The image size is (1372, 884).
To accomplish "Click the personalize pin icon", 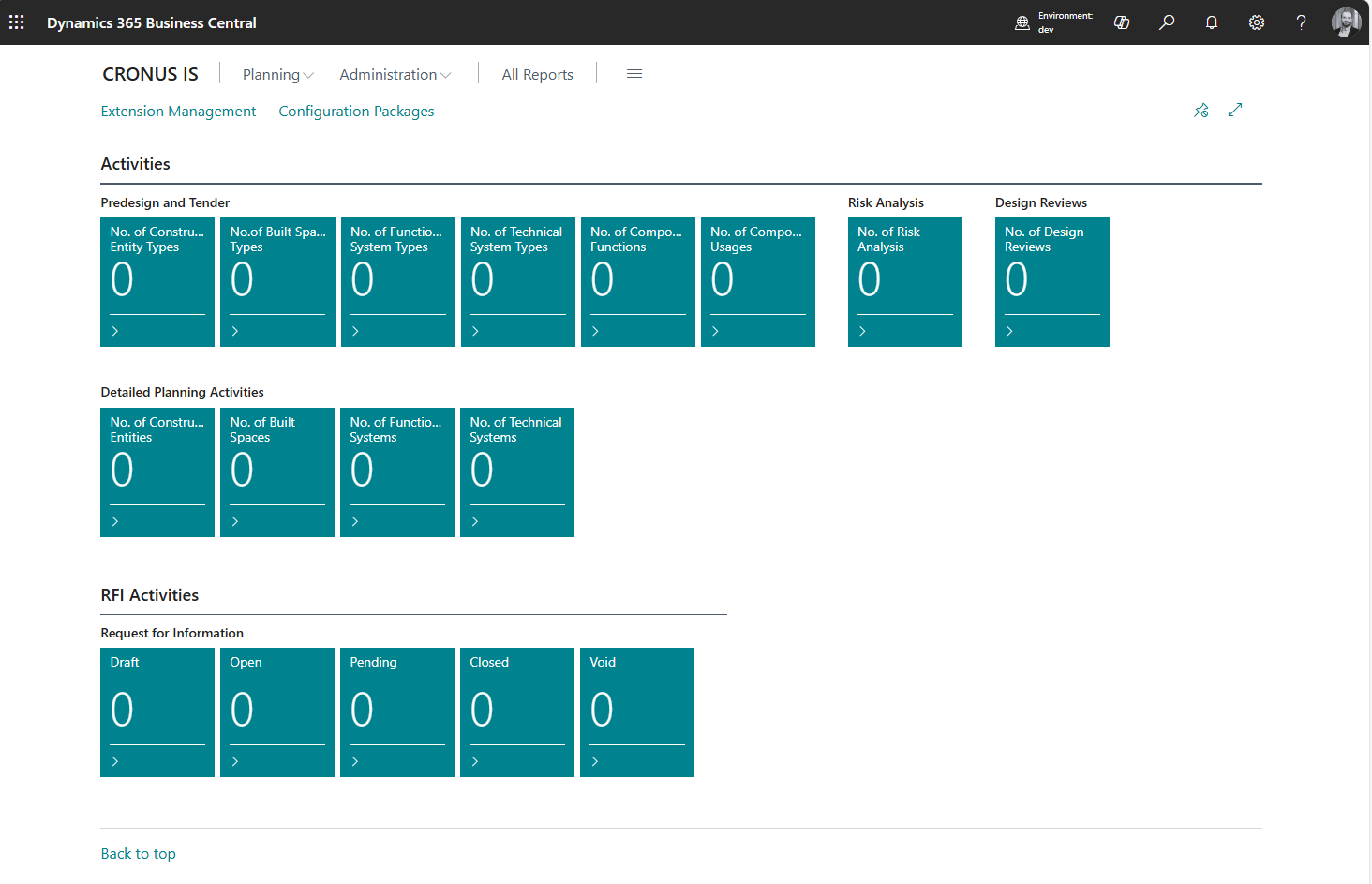I will coord(1201,111).
